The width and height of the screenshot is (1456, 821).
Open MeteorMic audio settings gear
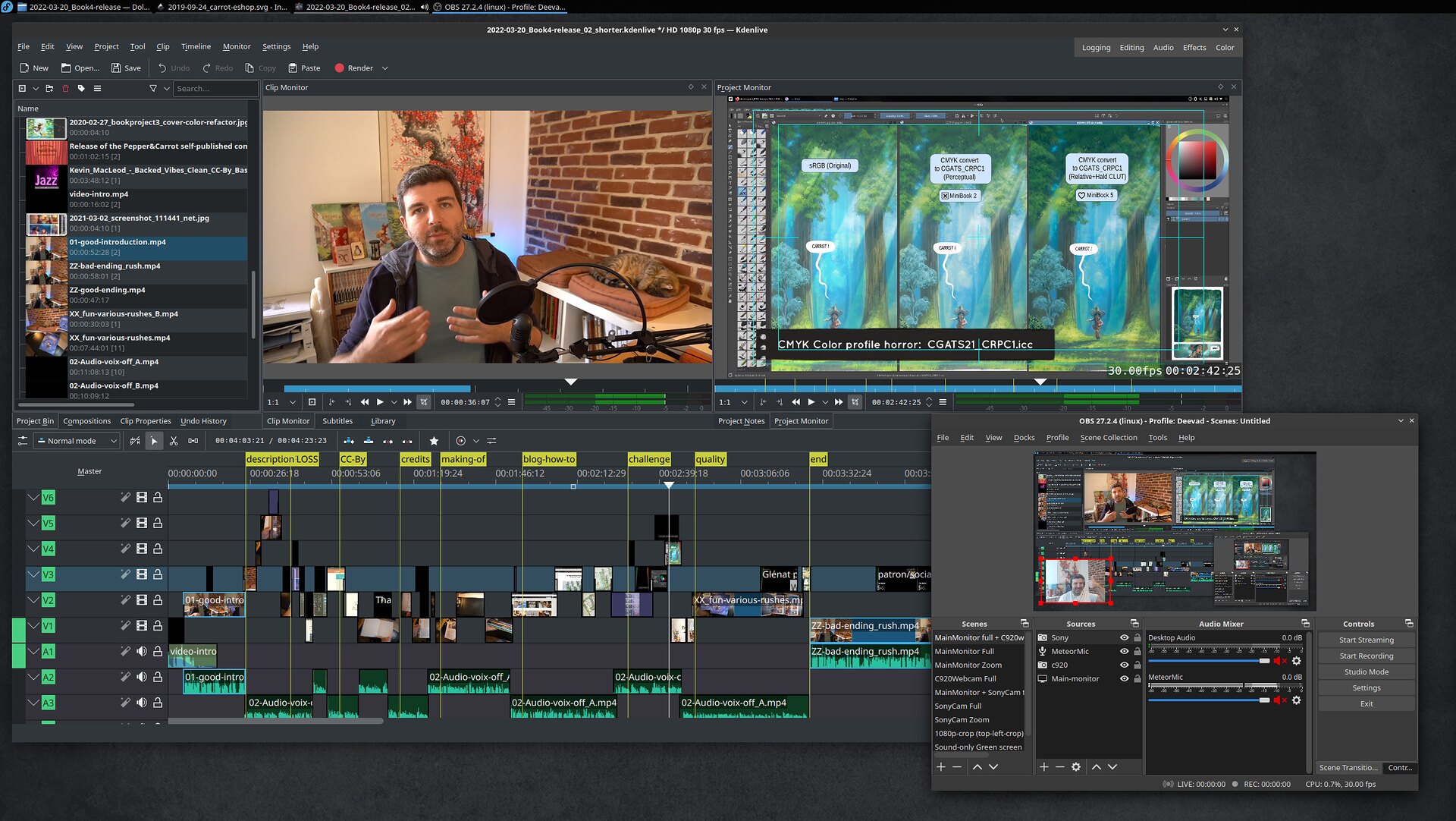(1297, 700)
